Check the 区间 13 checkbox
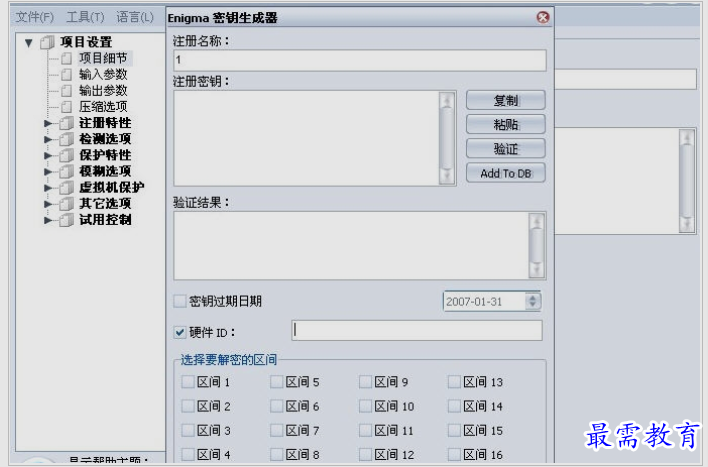The image size is (708, 467). point(455,382)
